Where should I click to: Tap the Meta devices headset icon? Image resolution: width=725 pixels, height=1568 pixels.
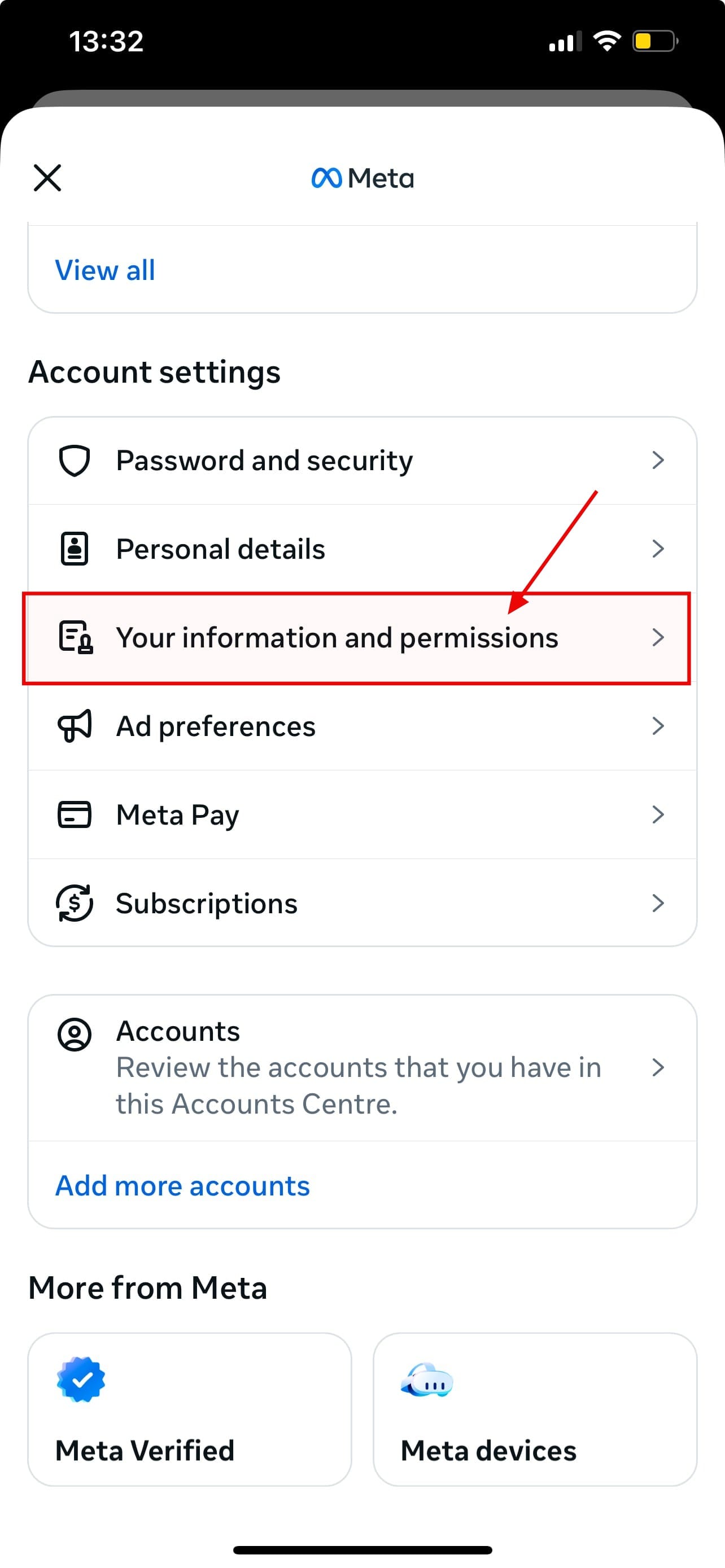coord(427,1380)
